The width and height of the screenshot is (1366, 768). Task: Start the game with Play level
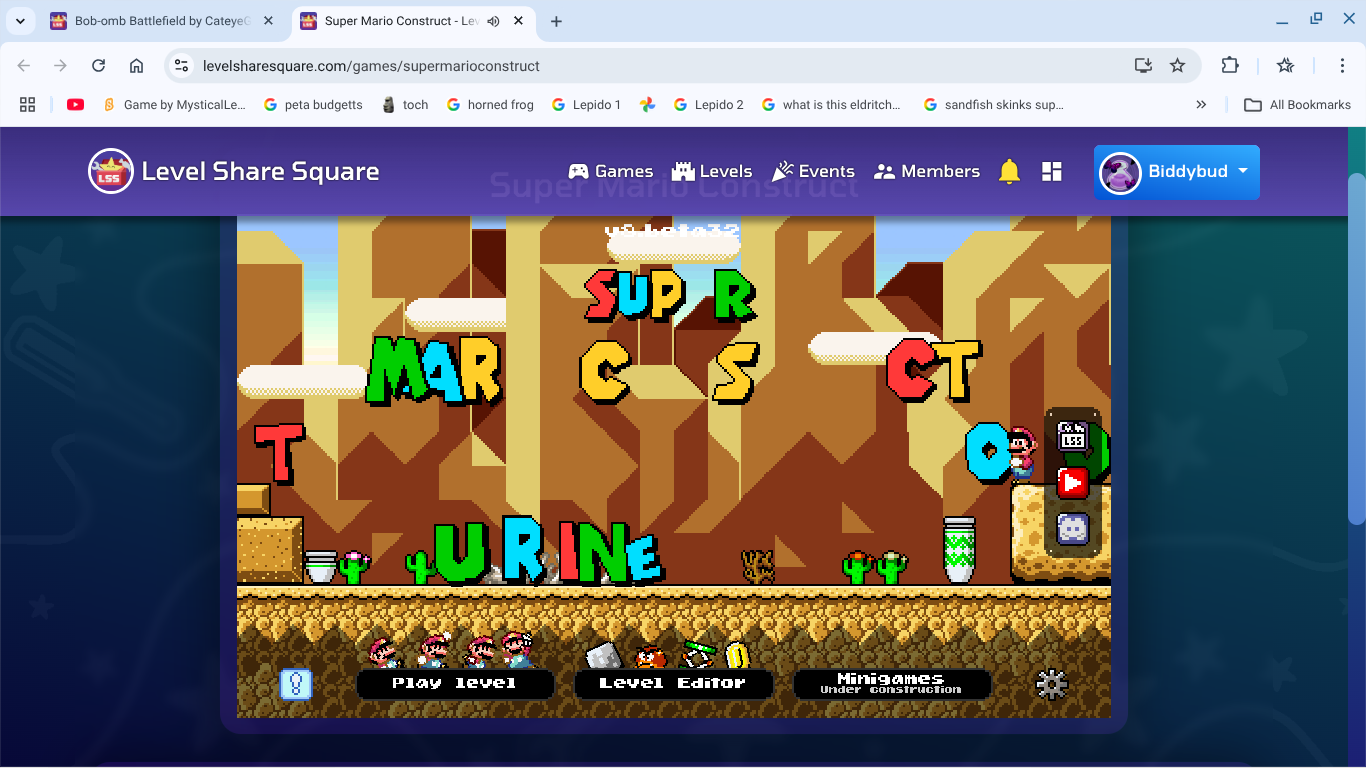(x=455, y=684)
